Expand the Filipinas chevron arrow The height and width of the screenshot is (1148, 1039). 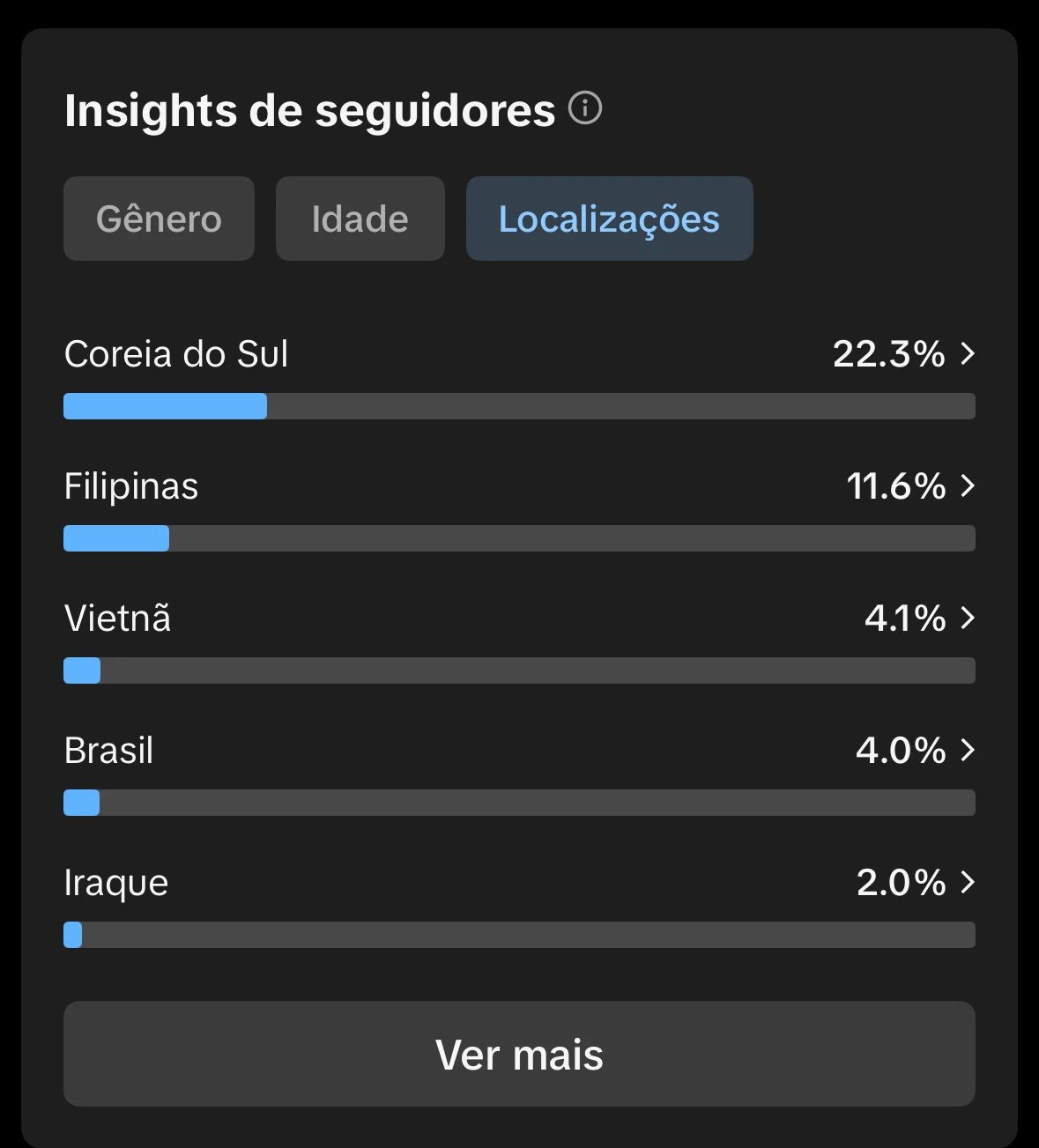(x=968, y=485)
